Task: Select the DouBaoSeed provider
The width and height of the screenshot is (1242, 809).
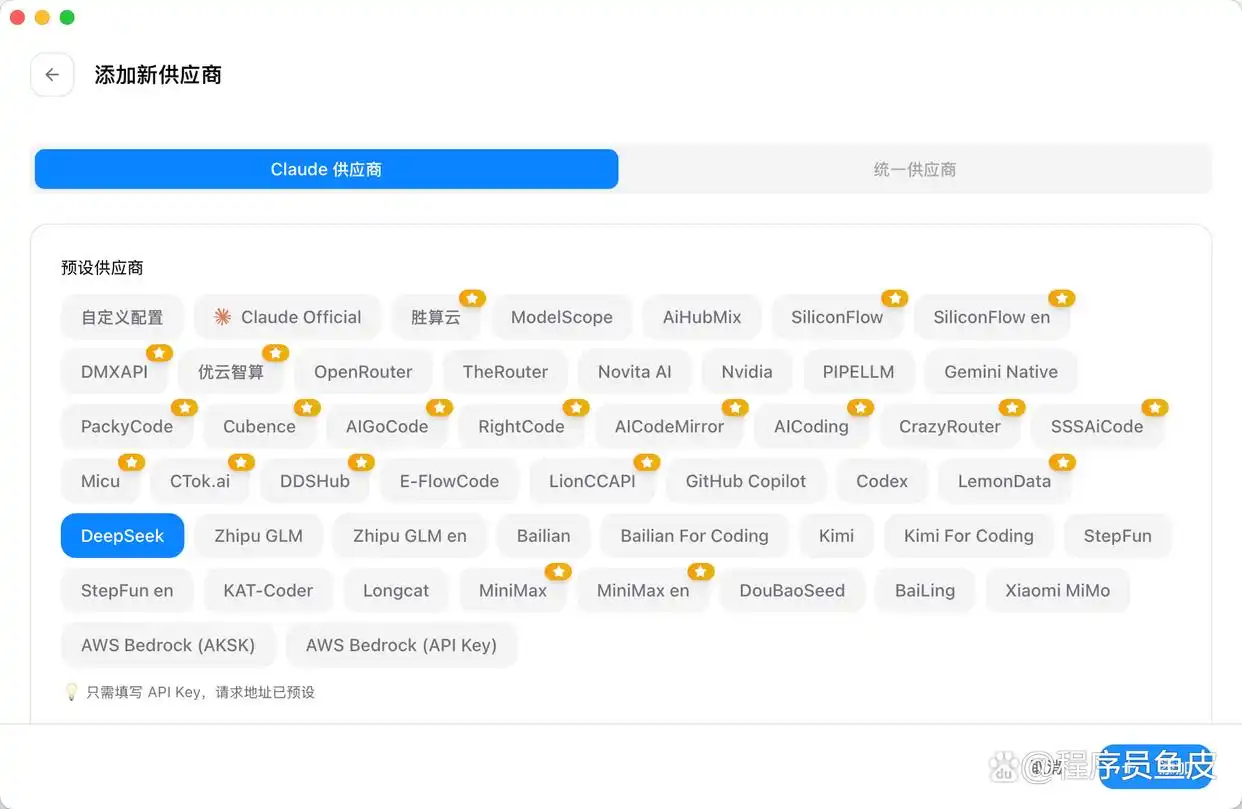Action: [x=792, y=590]
